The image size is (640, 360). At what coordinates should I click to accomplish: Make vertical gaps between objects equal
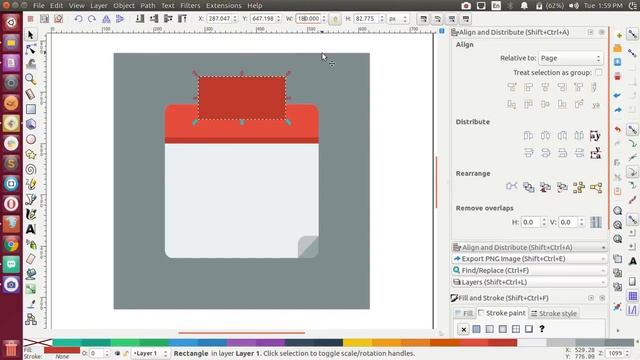pyautogui.click(x=579, y=153)
